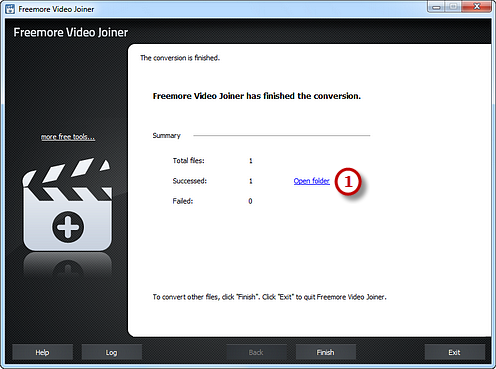Maximize the Freemore Video Joiner window
The image size is (496, 369).
click(453, 7)
